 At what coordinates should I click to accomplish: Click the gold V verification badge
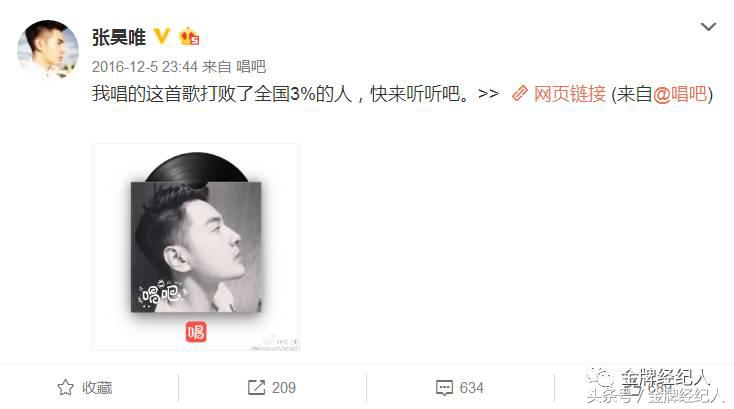[162, 37]
